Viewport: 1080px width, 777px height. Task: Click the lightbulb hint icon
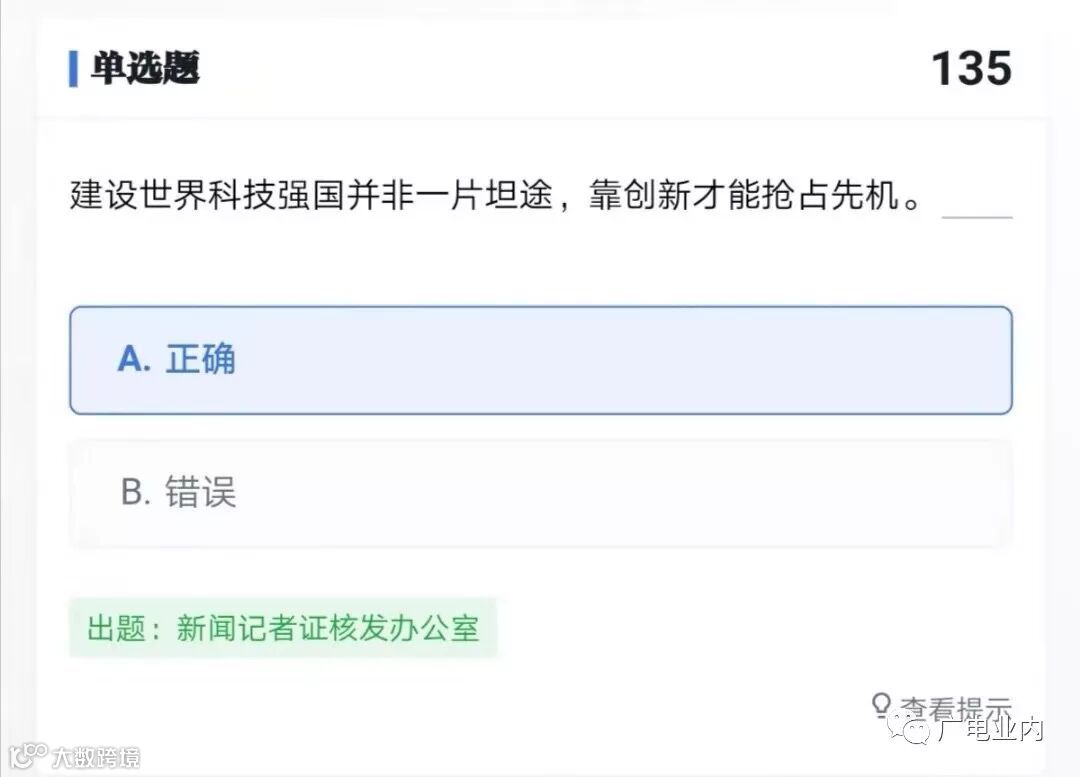point(881,704)
